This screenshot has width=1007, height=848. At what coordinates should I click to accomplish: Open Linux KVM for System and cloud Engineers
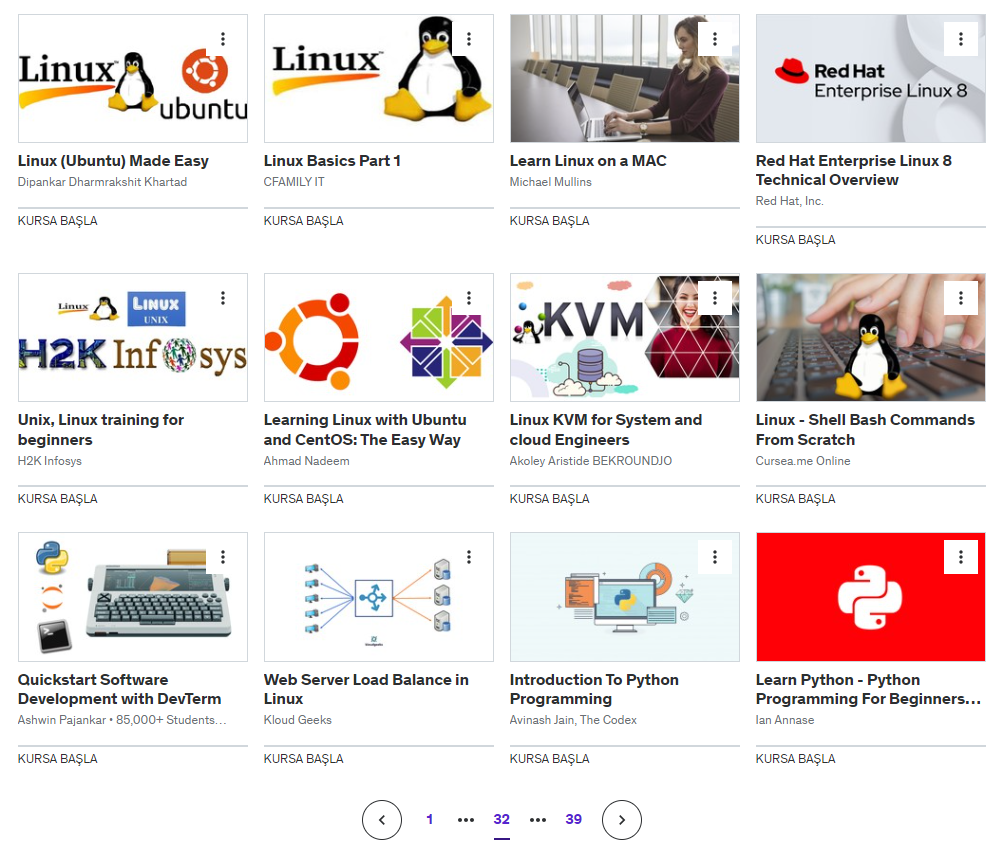(x=606, y=430)
